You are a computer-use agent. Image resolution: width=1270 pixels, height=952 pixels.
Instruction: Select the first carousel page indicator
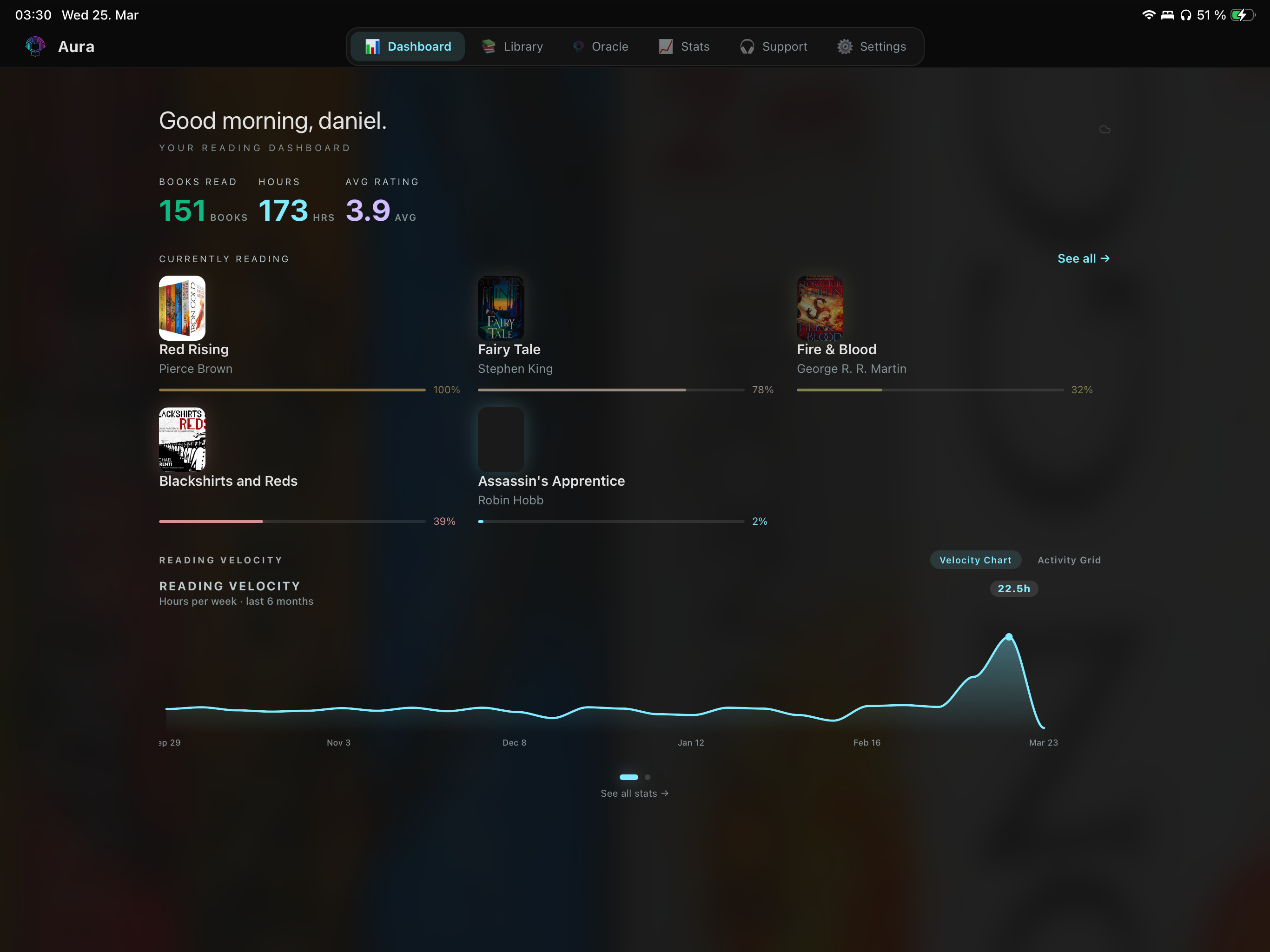click(x=628, y=777)
